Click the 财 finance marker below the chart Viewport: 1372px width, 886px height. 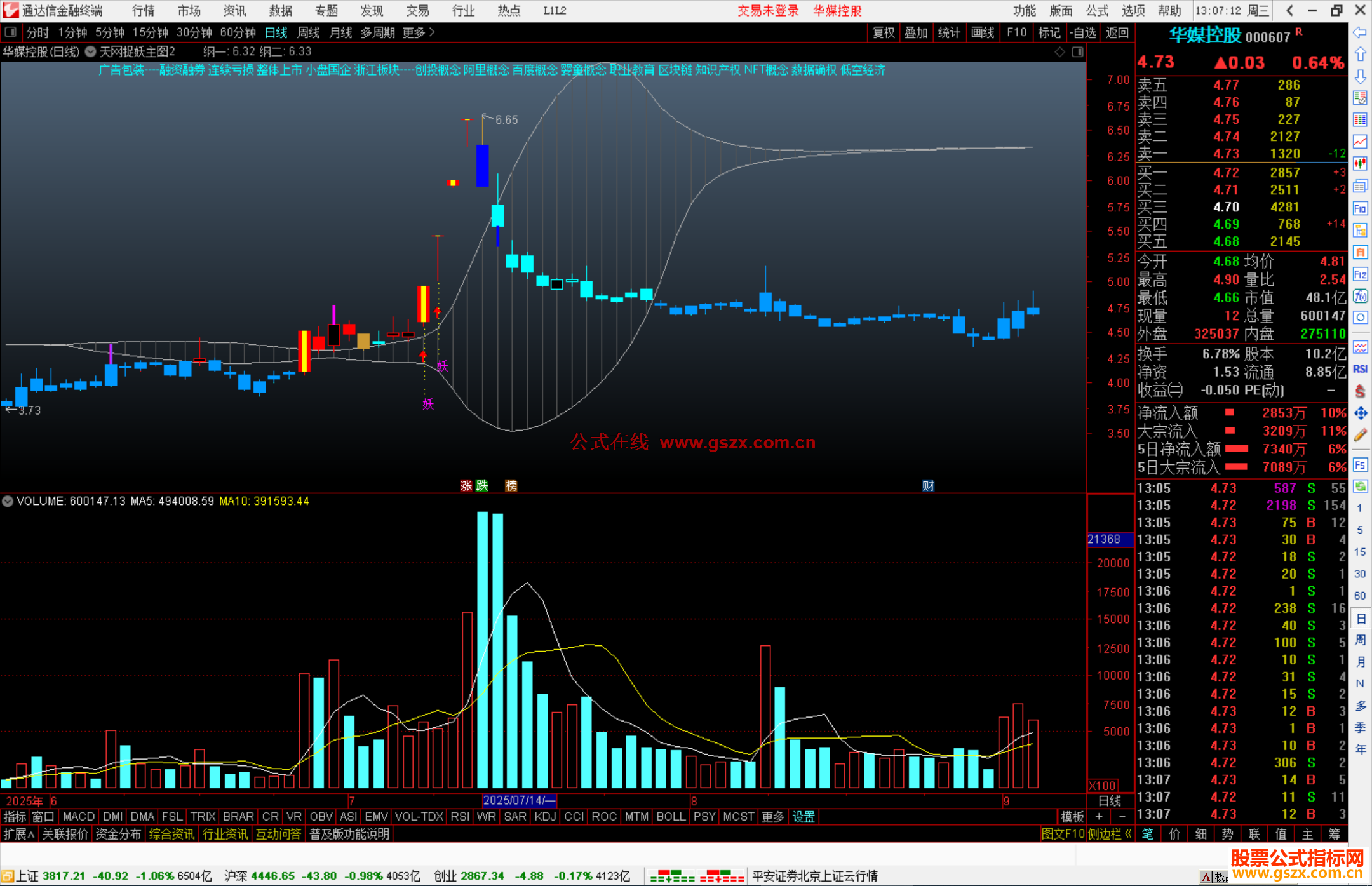coord(928,486)
